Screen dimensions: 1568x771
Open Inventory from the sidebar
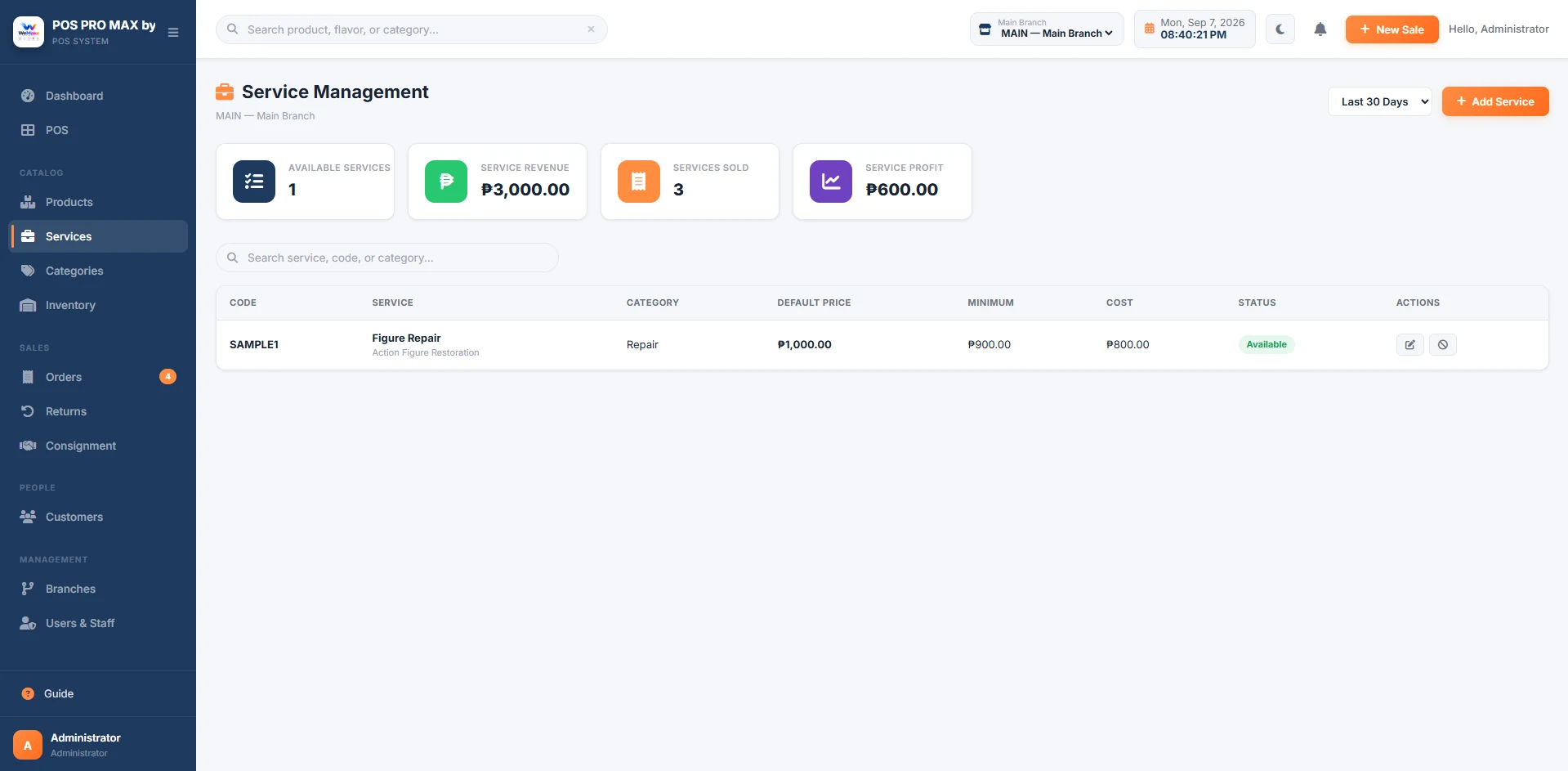click(x=98, y=305)
